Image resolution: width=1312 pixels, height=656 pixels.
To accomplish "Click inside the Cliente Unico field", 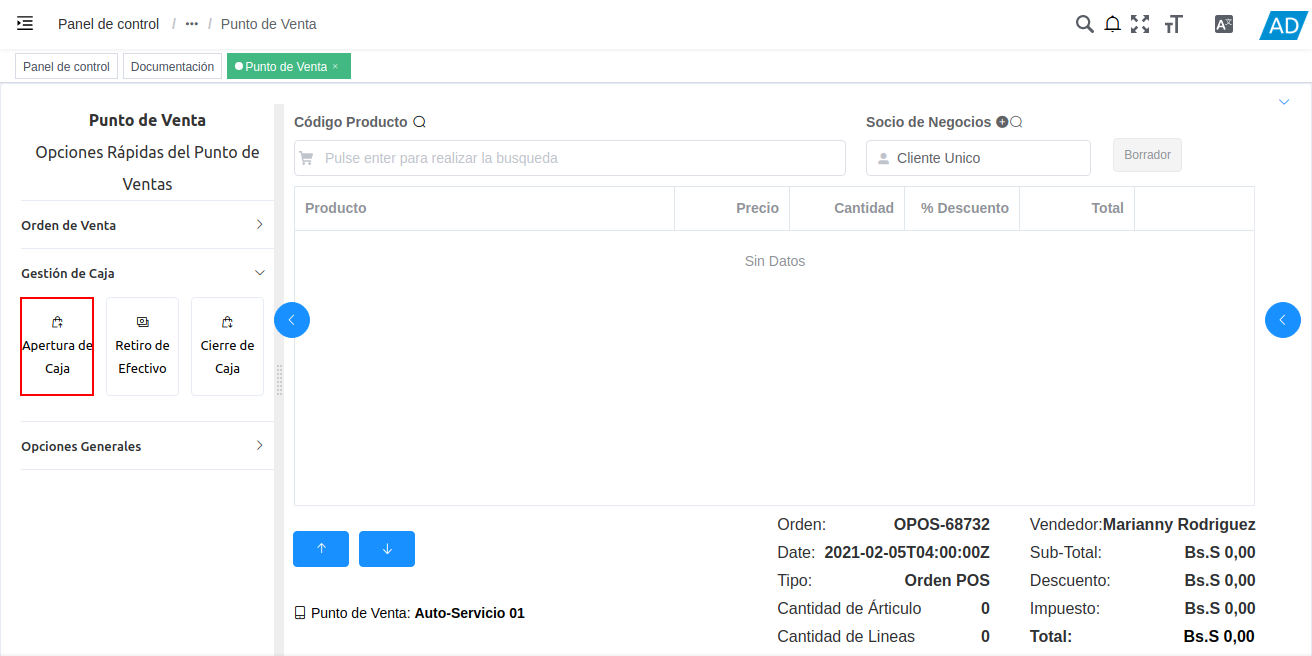I will point(978,157).
